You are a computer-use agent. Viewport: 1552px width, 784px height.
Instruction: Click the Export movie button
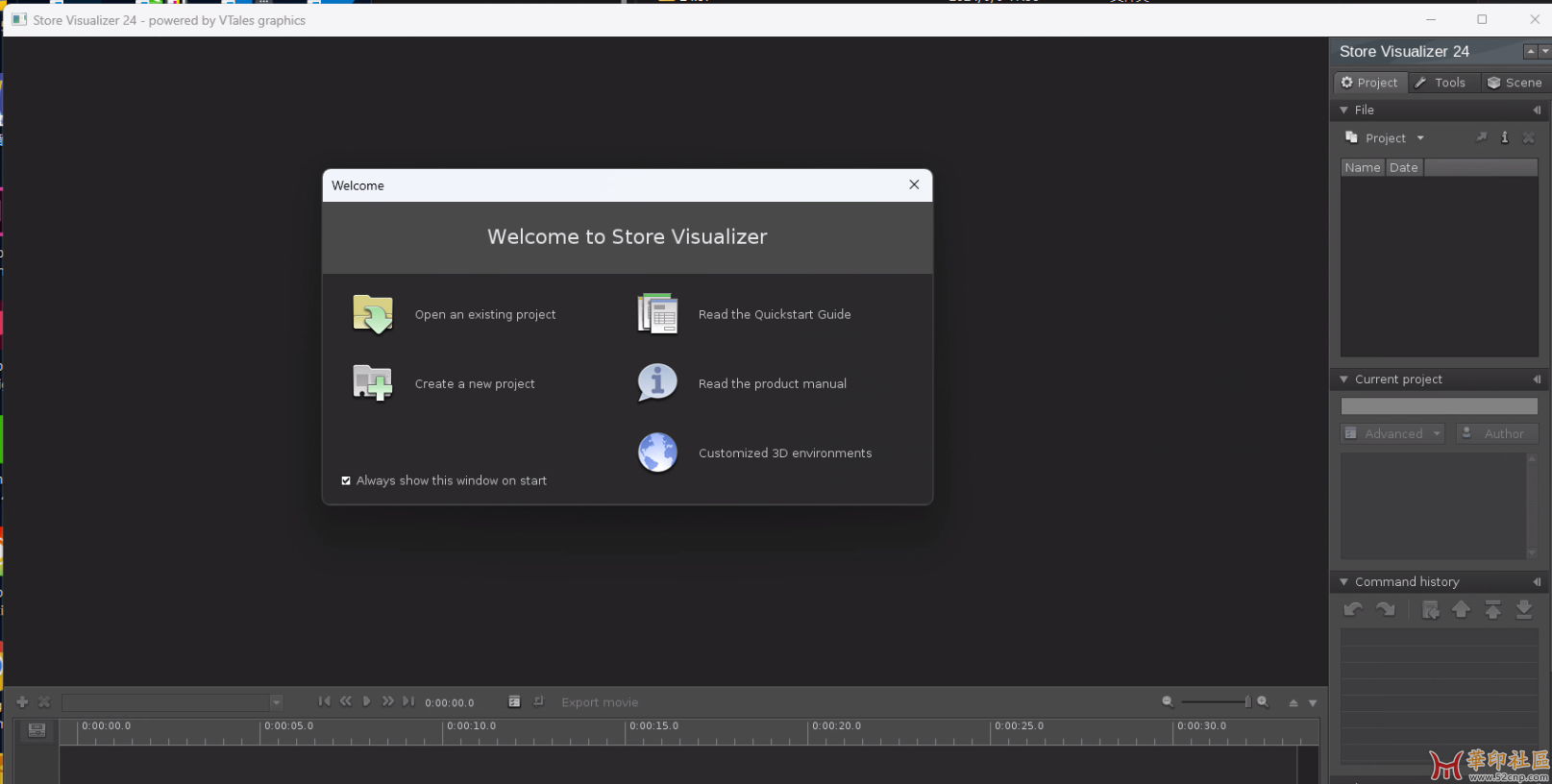[600, 702]
